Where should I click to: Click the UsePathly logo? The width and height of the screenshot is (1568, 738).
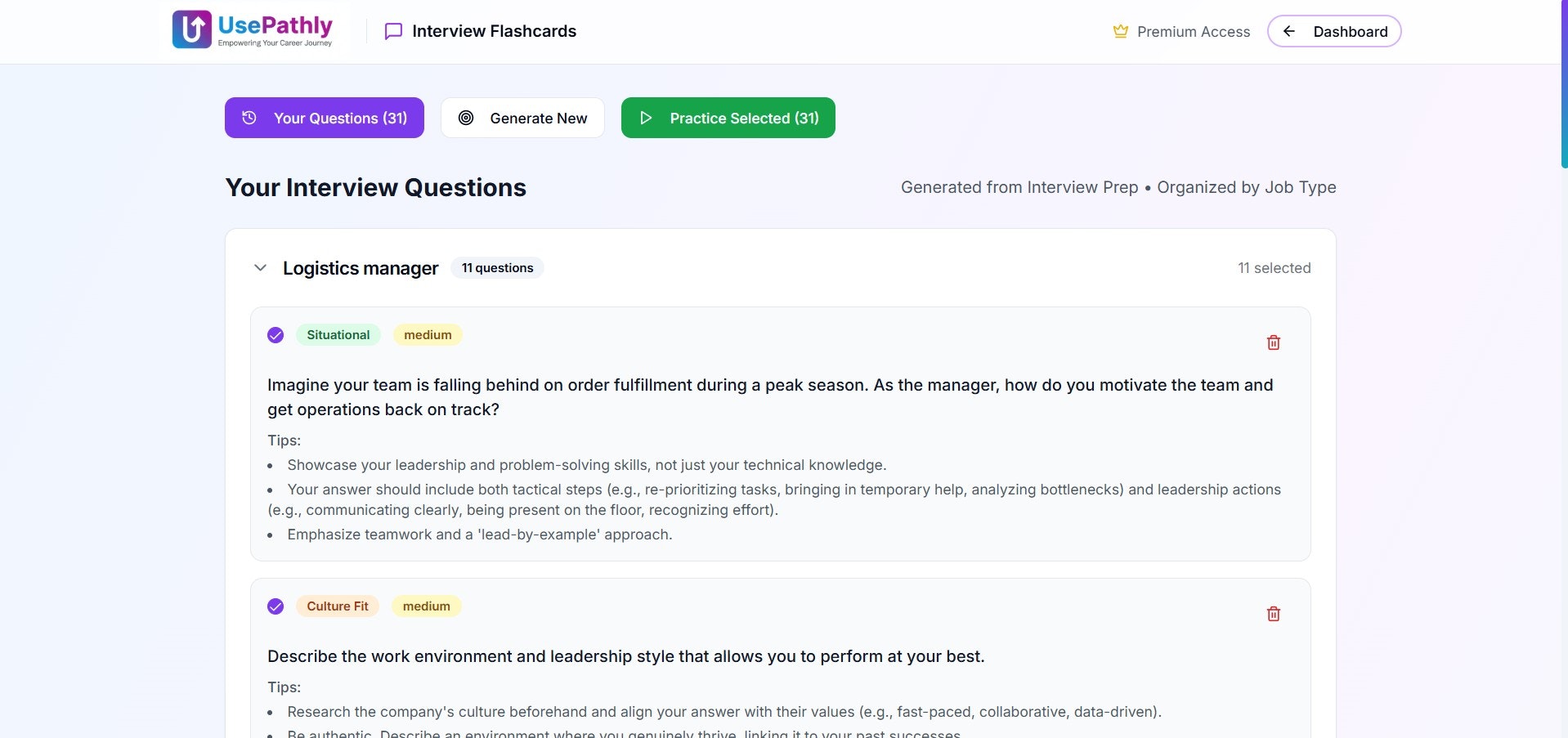[x=253, y=30]
